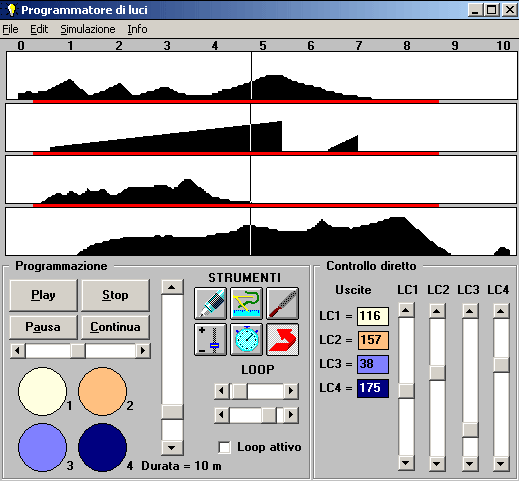This screenshot has width=519, height=481.
Task: Select the pencil drawing tool
Action: 210,303
